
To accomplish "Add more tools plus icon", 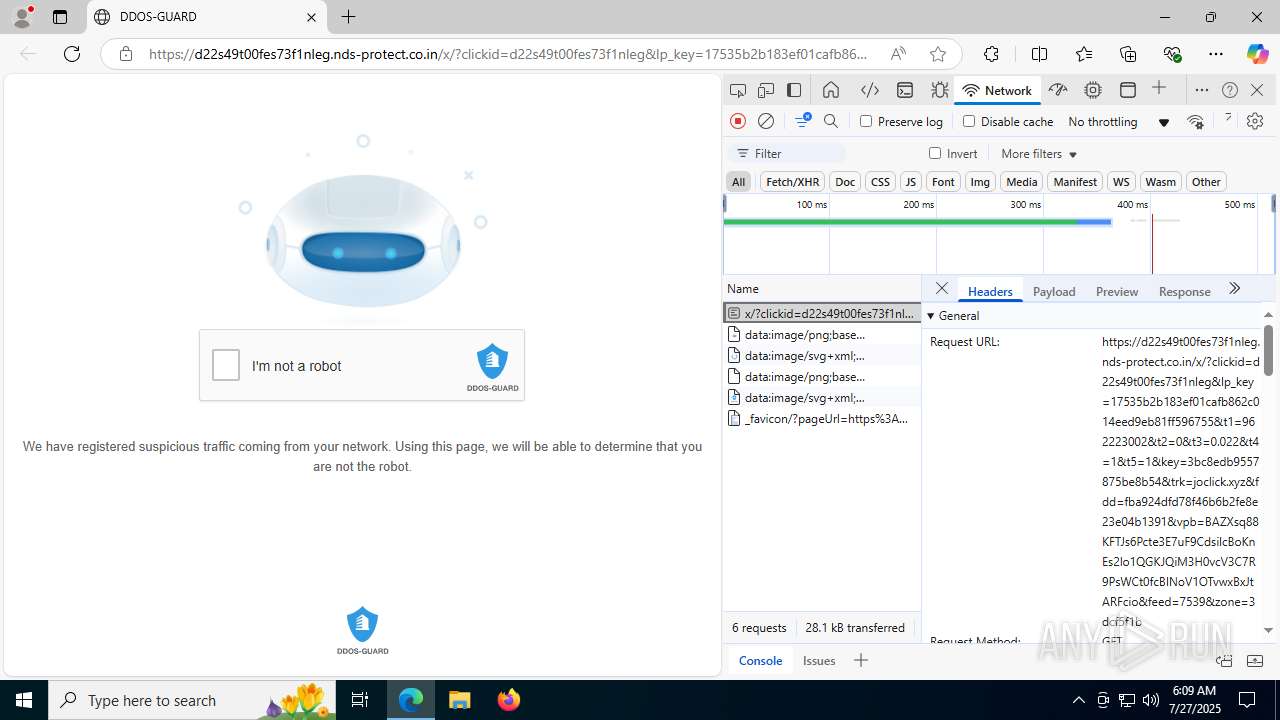I will [x=1159, y=89].
